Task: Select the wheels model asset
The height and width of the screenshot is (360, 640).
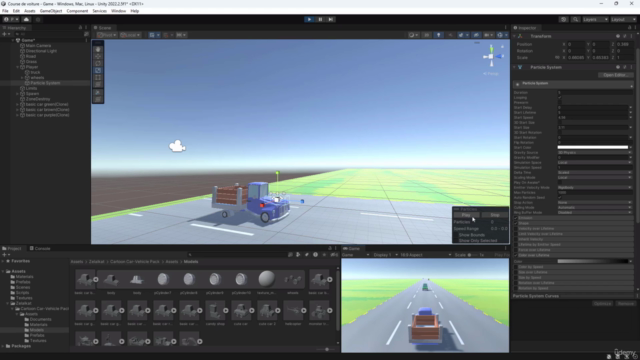Action: tap(293, 279)
